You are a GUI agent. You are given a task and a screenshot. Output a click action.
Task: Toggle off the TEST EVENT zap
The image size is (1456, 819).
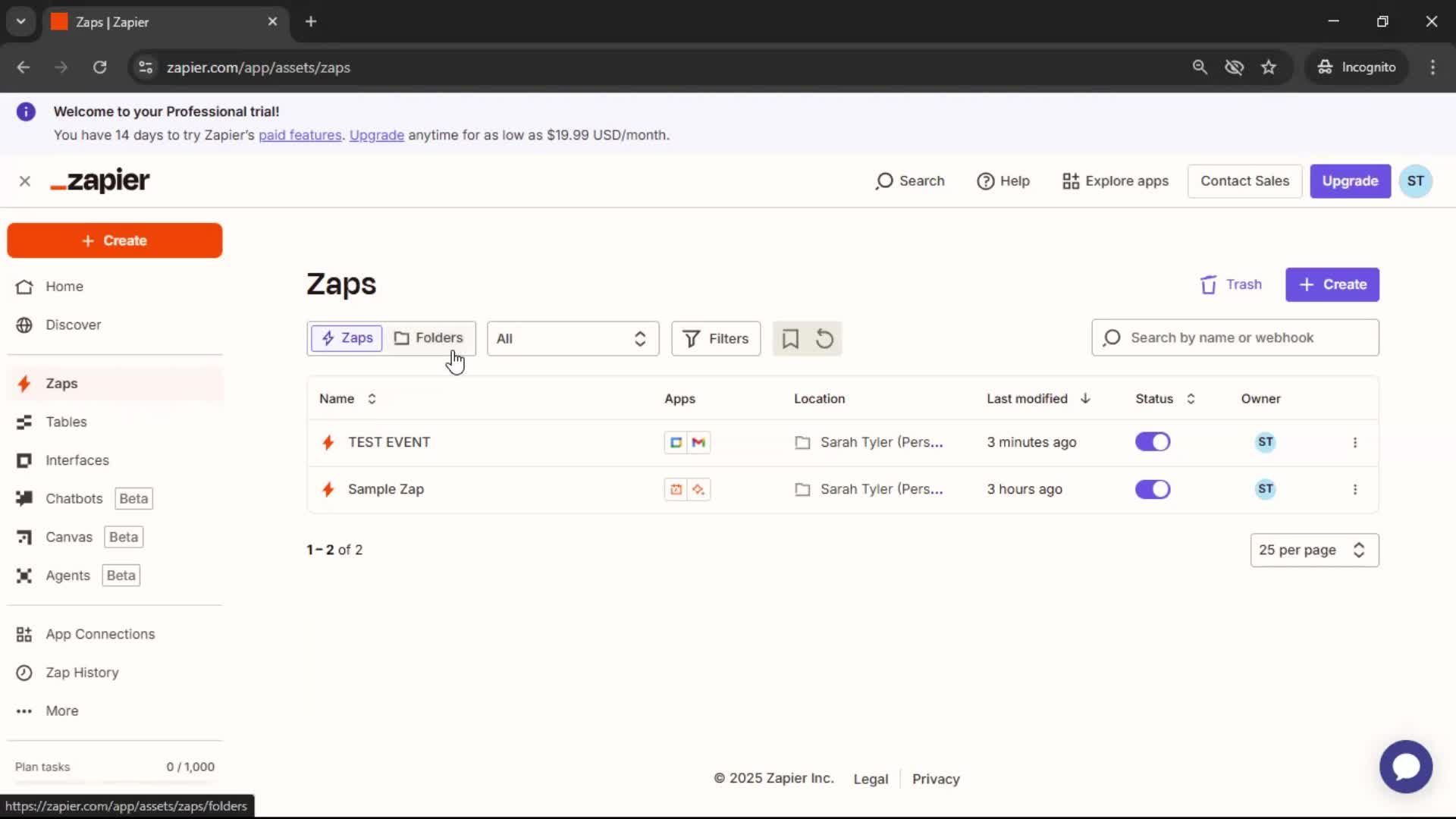click(1153, 442)
